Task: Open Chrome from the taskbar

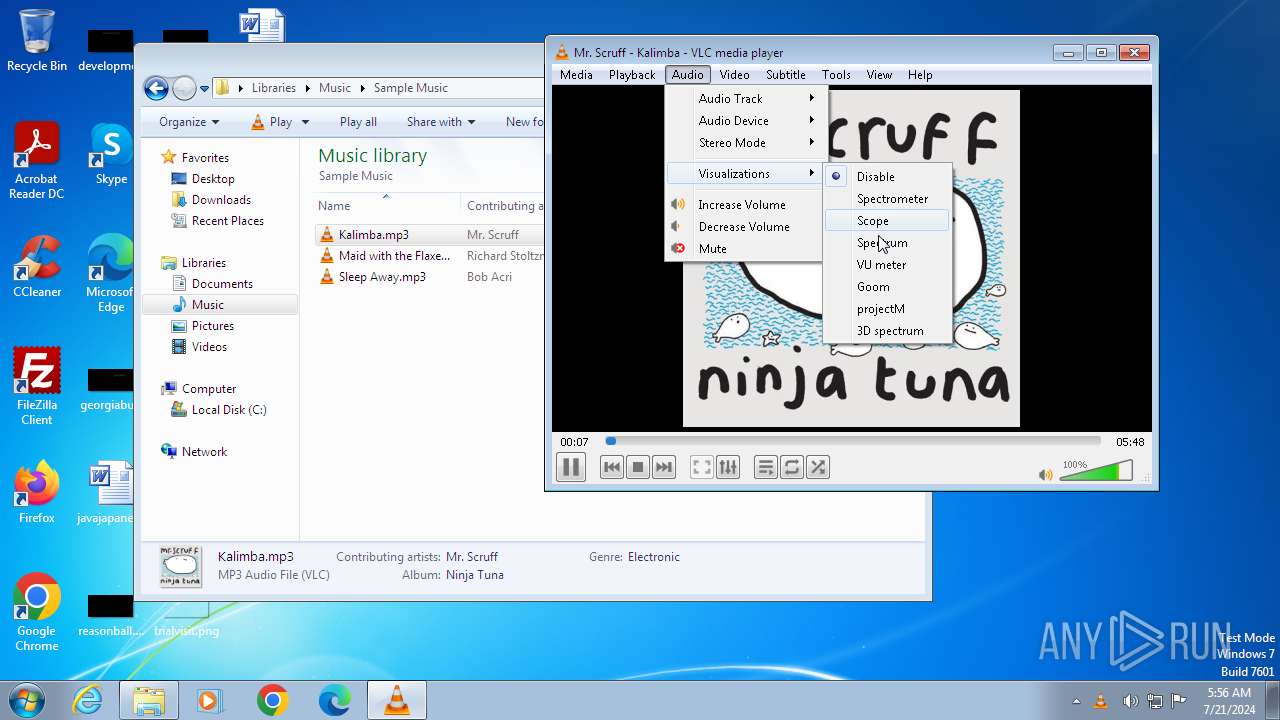Action: tap(272, 701)
